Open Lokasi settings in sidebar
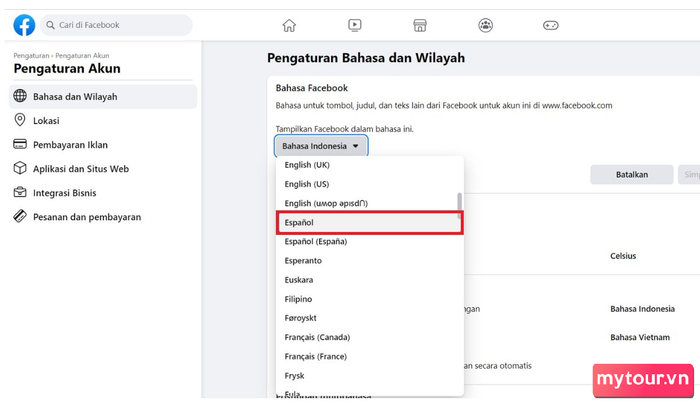Image resolution: width=700 pixels, height=405 pixels. [x=103, y=121]
